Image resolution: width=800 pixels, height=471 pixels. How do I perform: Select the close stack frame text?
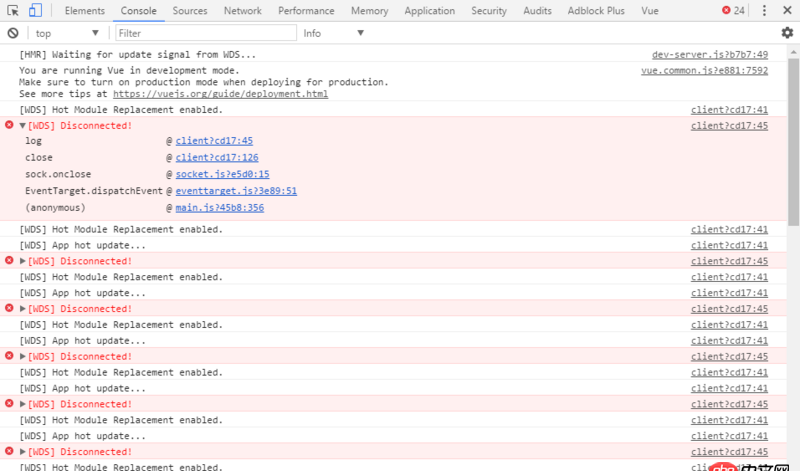point(39,158)
